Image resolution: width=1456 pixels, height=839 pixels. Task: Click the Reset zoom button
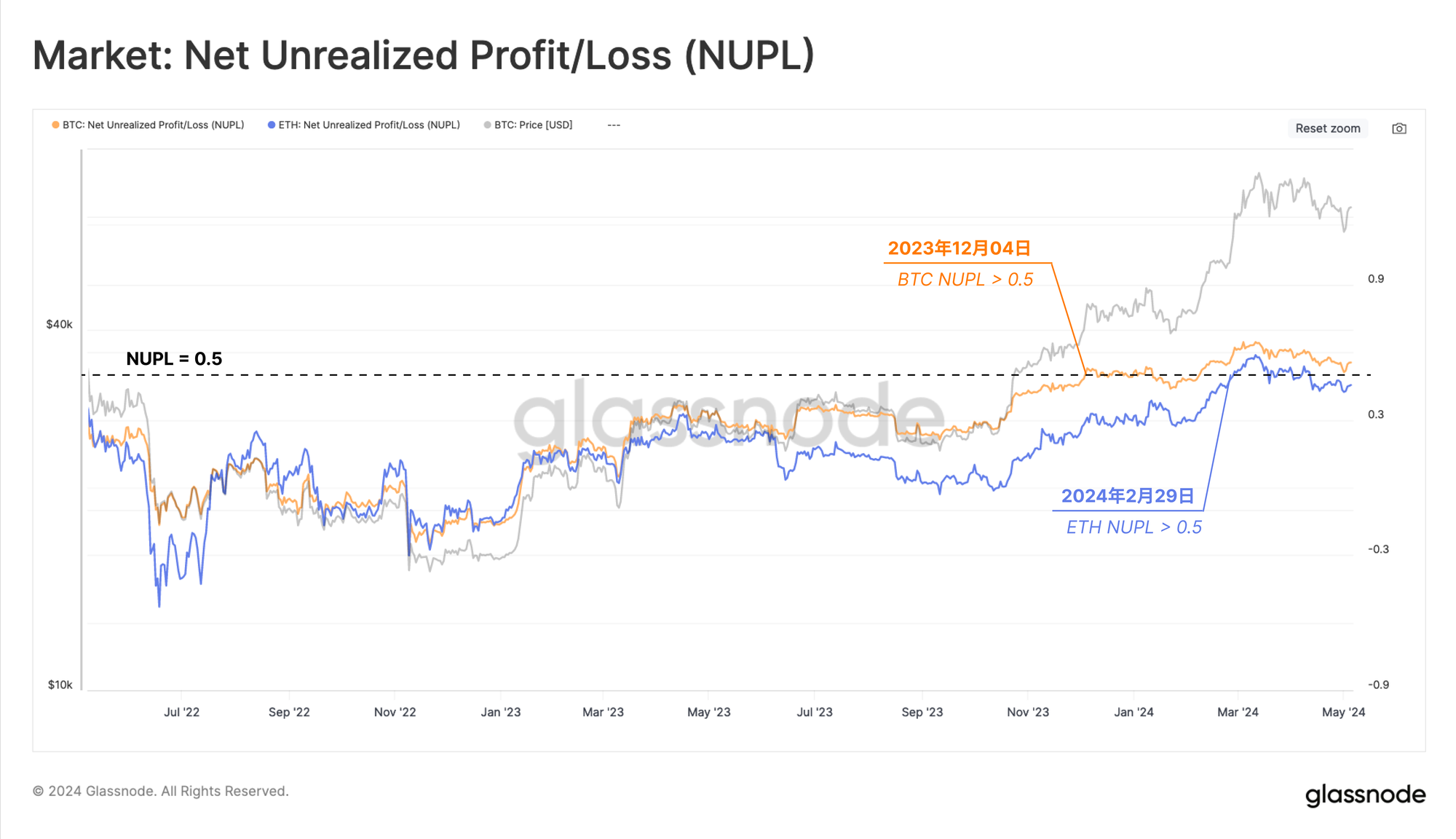pos(1327,128)
